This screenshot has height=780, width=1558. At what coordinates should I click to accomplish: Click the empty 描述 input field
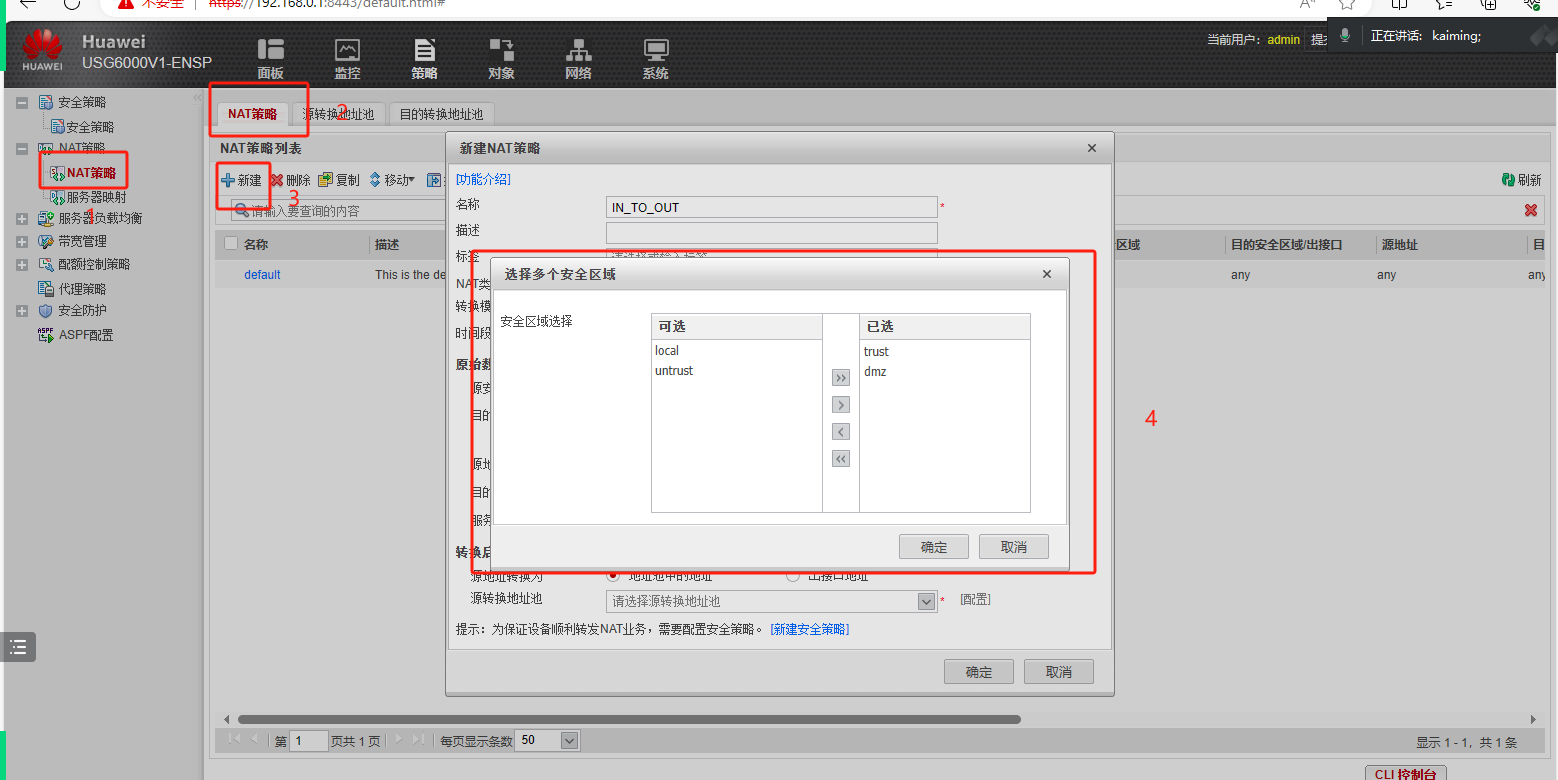[771, 233]
